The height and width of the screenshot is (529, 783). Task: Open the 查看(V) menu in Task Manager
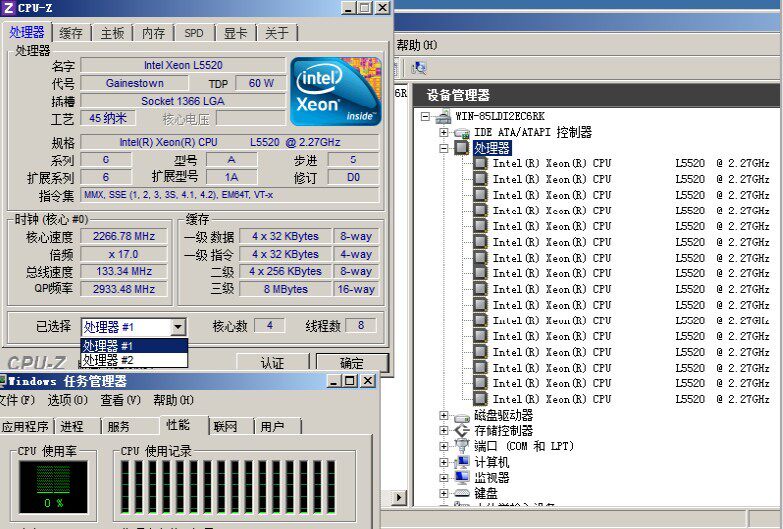point(120,400)
